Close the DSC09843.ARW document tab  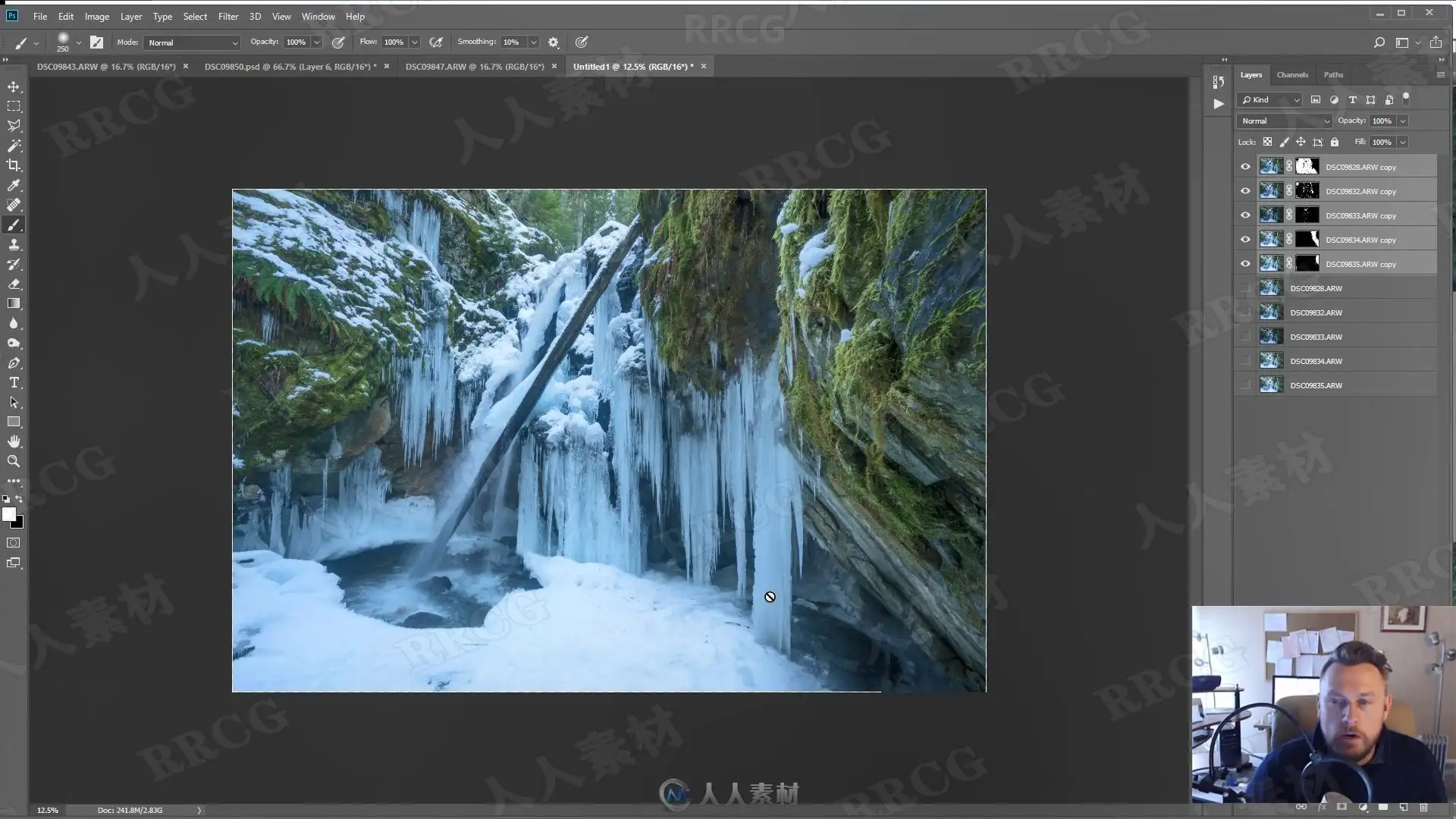185,67
